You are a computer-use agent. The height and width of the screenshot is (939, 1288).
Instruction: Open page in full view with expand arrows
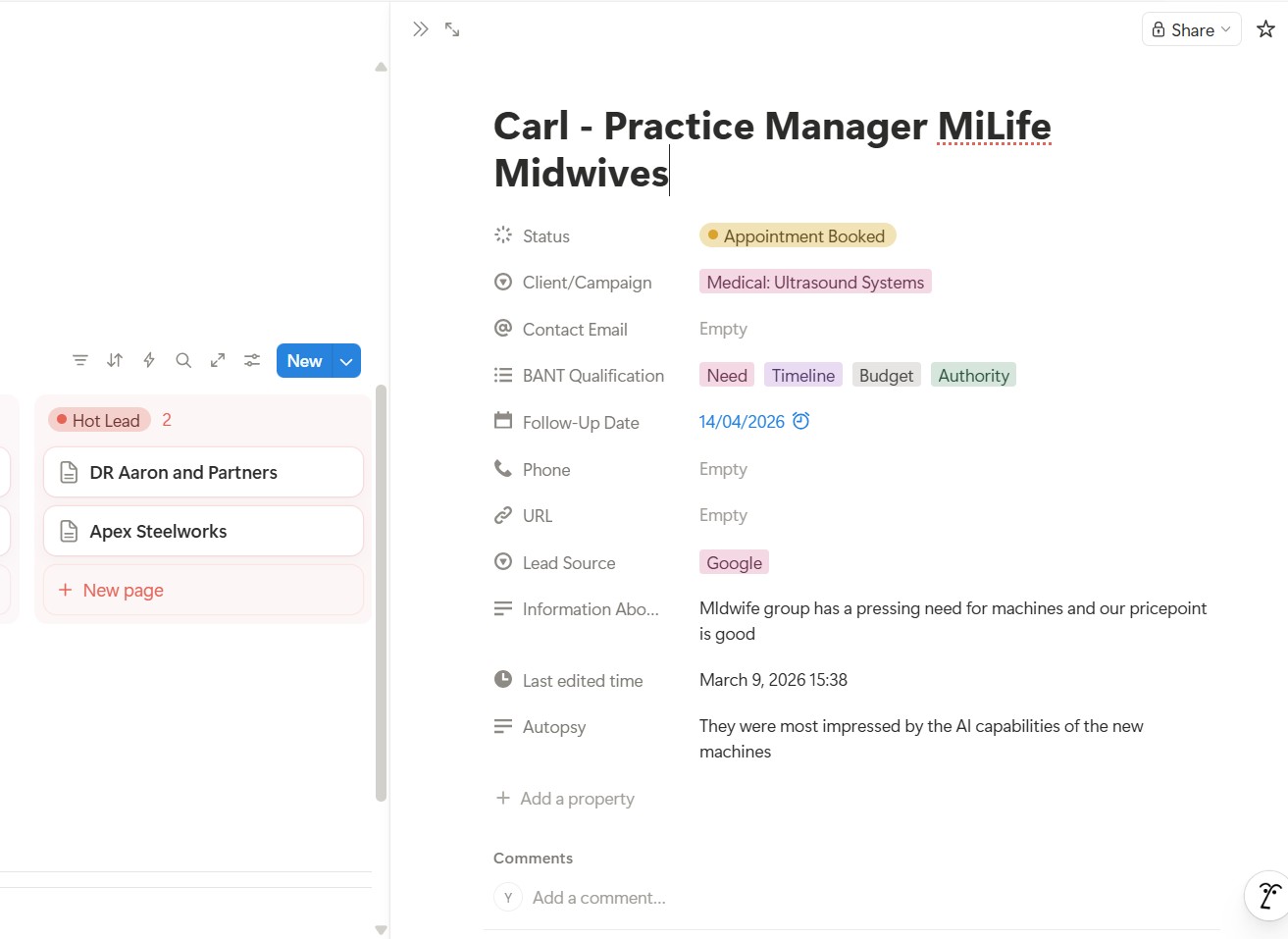452,29
